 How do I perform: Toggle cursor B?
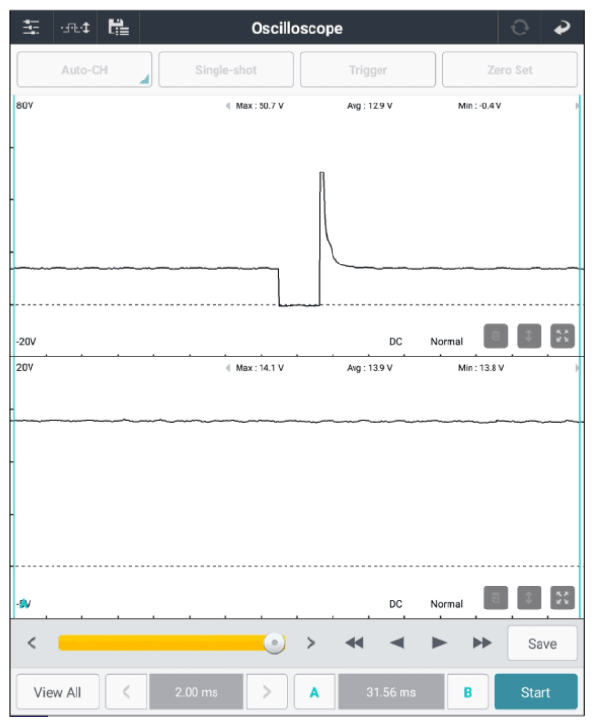click(468, 692)
